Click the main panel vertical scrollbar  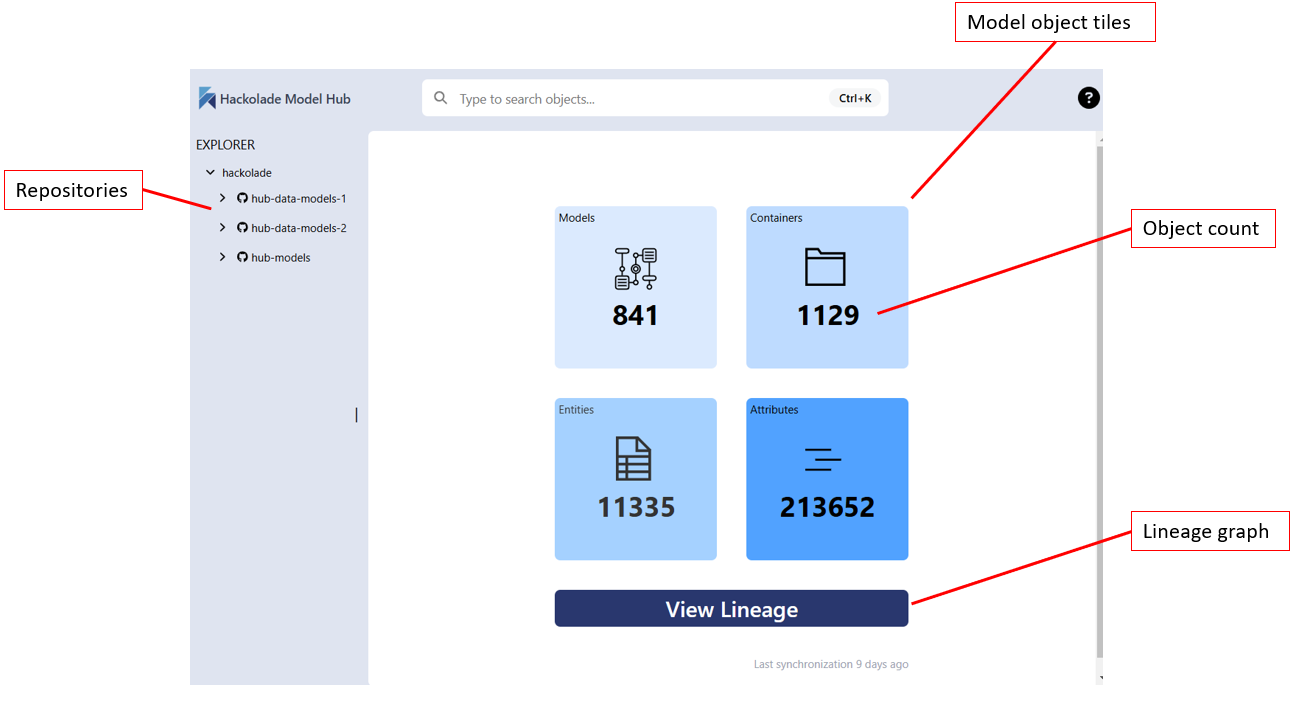tap(1100, 400)
